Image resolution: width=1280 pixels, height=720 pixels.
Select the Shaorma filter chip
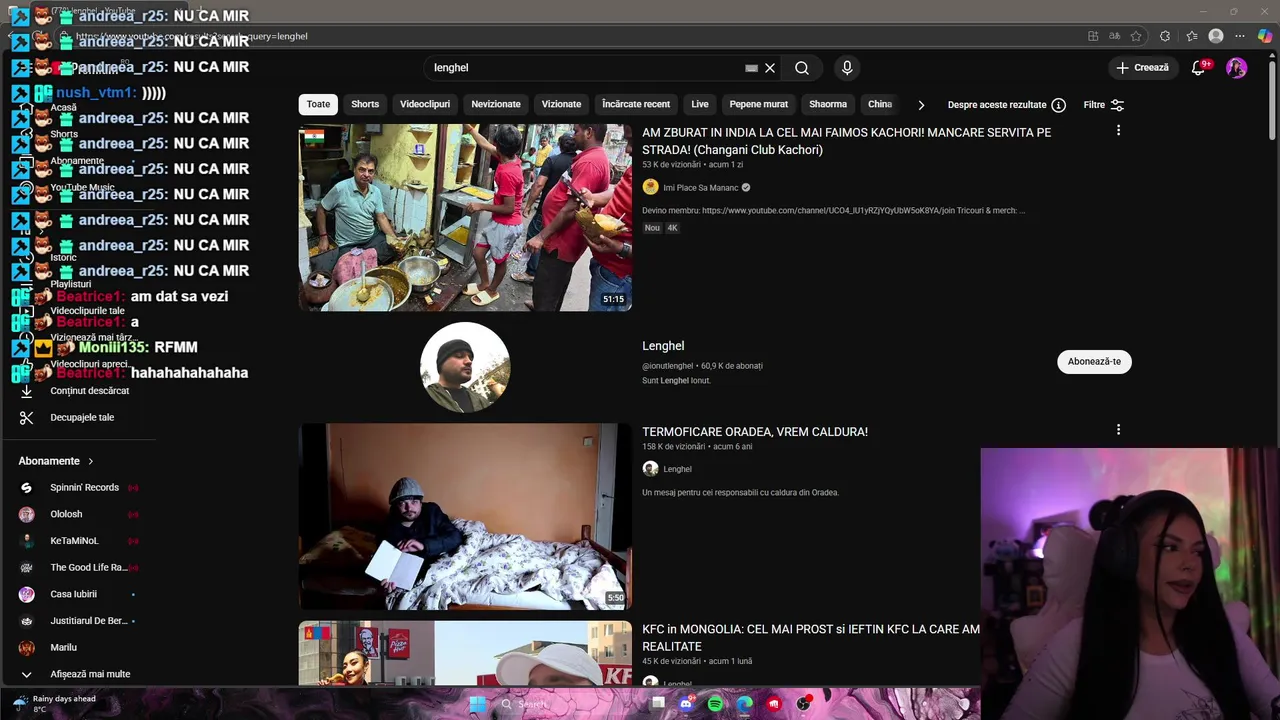tap(828, 104)
